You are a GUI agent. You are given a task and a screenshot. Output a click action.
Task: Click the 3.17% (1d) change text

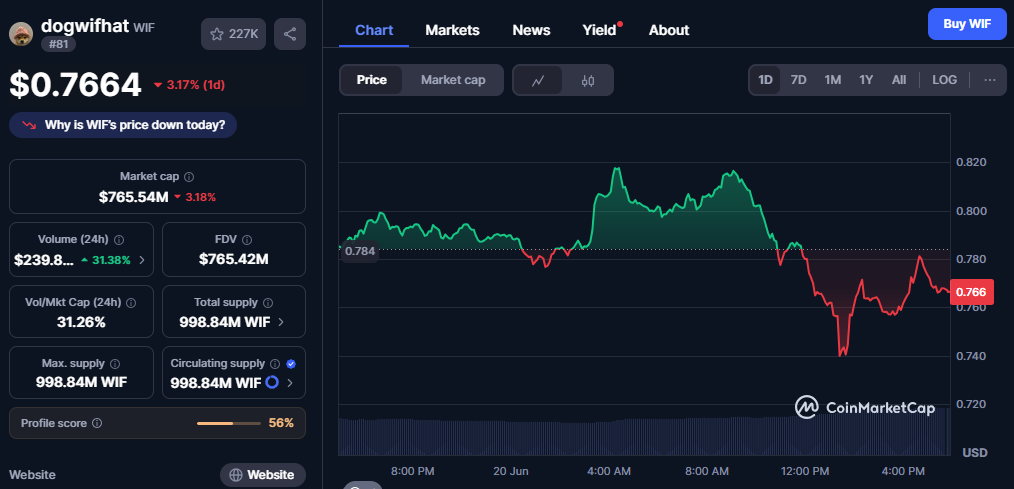point(195,85)
